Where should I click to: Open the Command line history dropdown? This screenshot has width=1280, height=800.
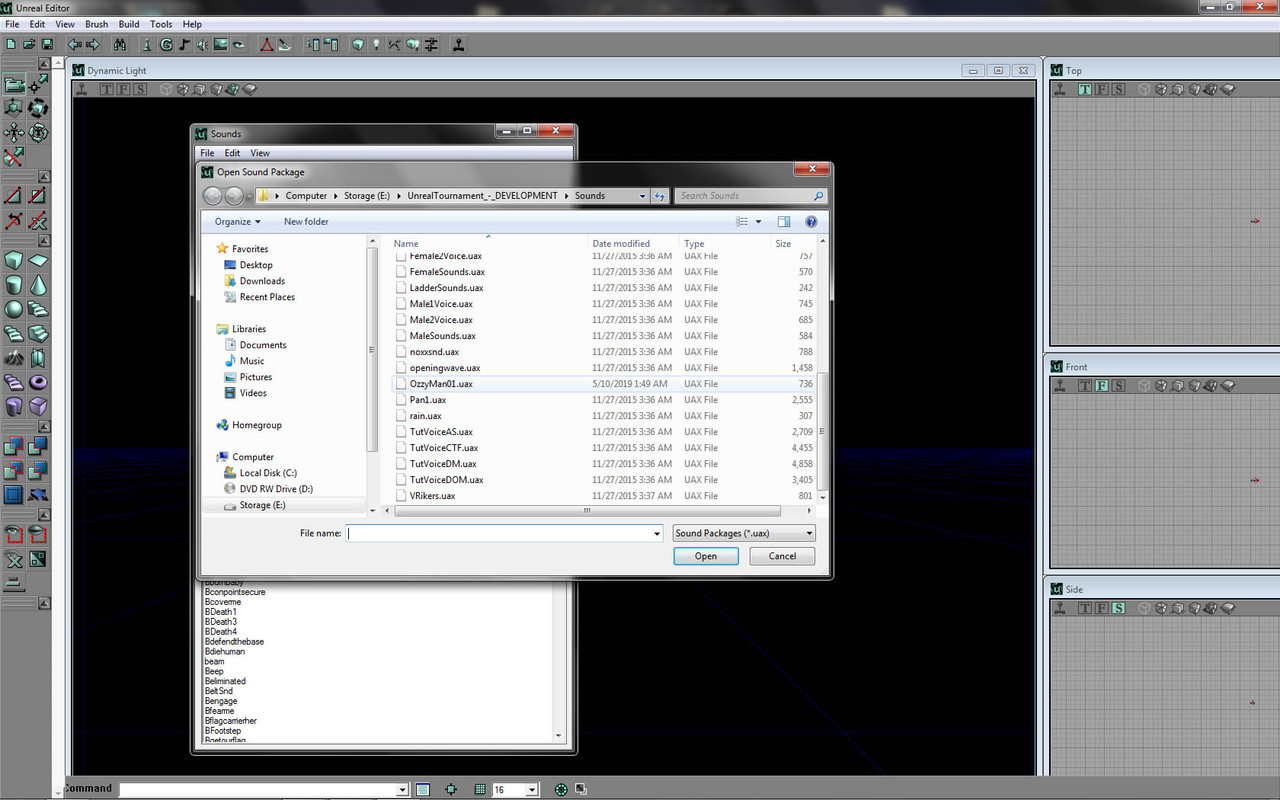tap(402, 790)
